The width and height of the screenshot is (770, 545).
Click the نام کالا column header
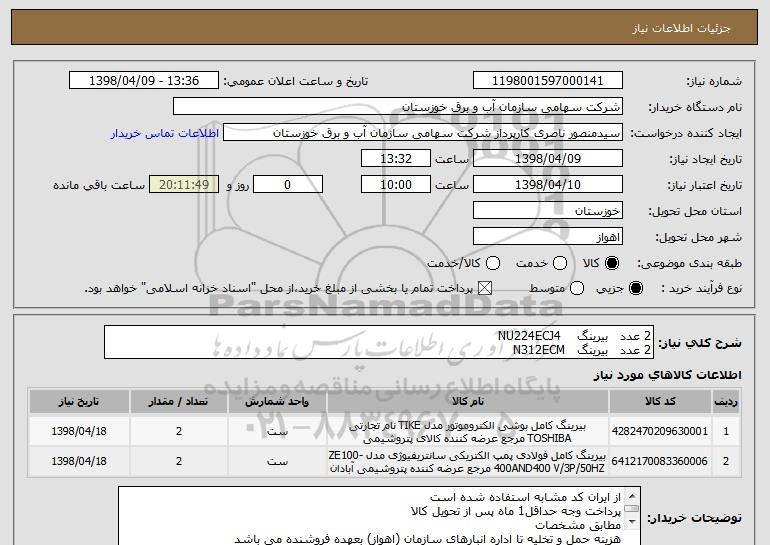click(468, 402)
